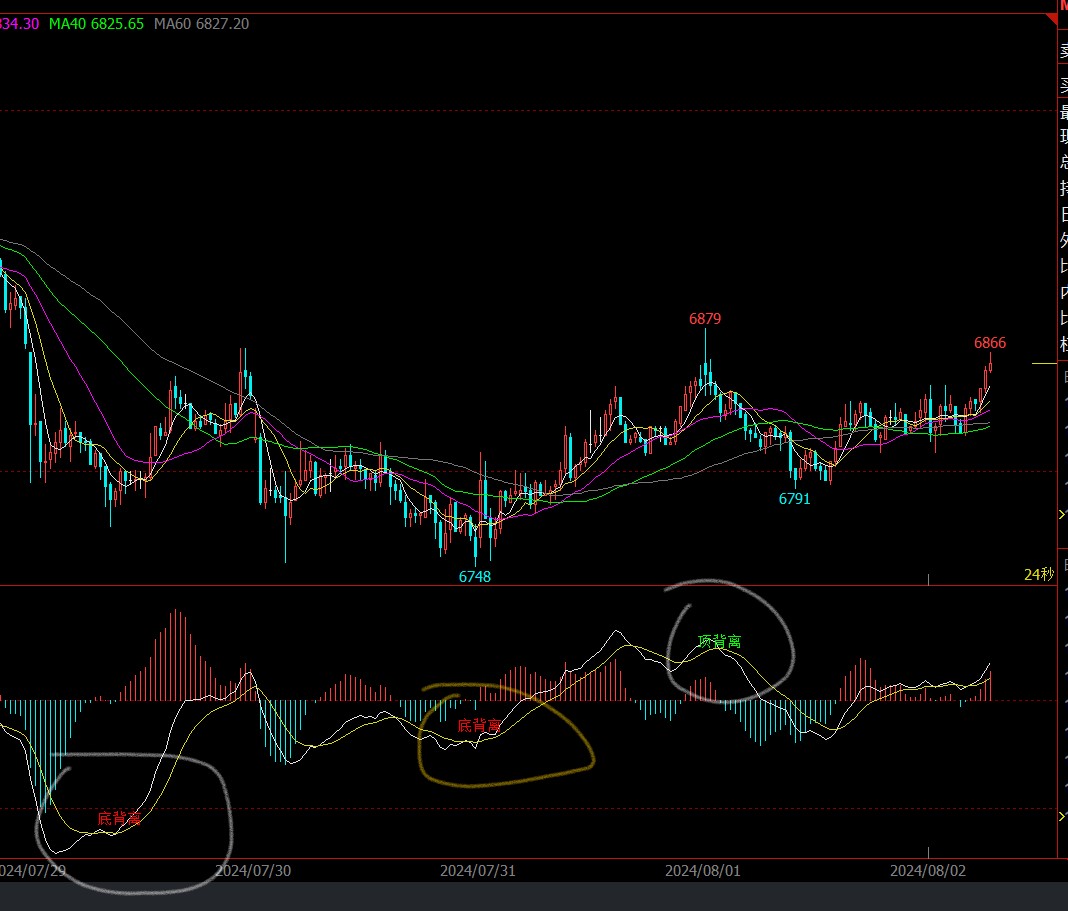The image size is (1068, 911).
Task: Select the 6866 latest high price label
Action: [x=990, y=343]
